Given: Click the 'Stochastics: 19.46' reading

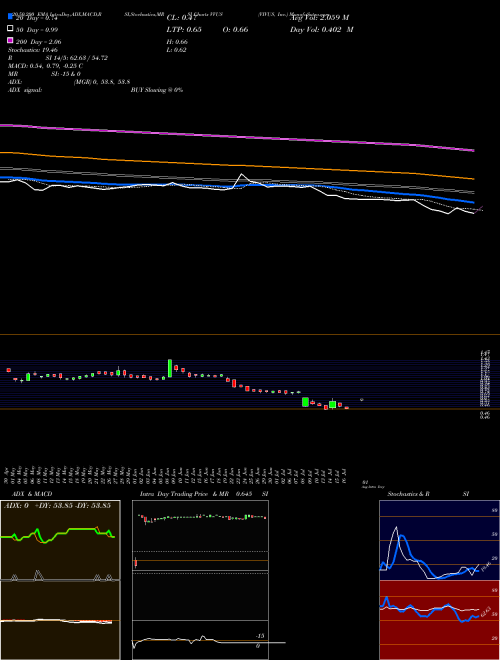Looking at the screenshot, I should [32, 50].
